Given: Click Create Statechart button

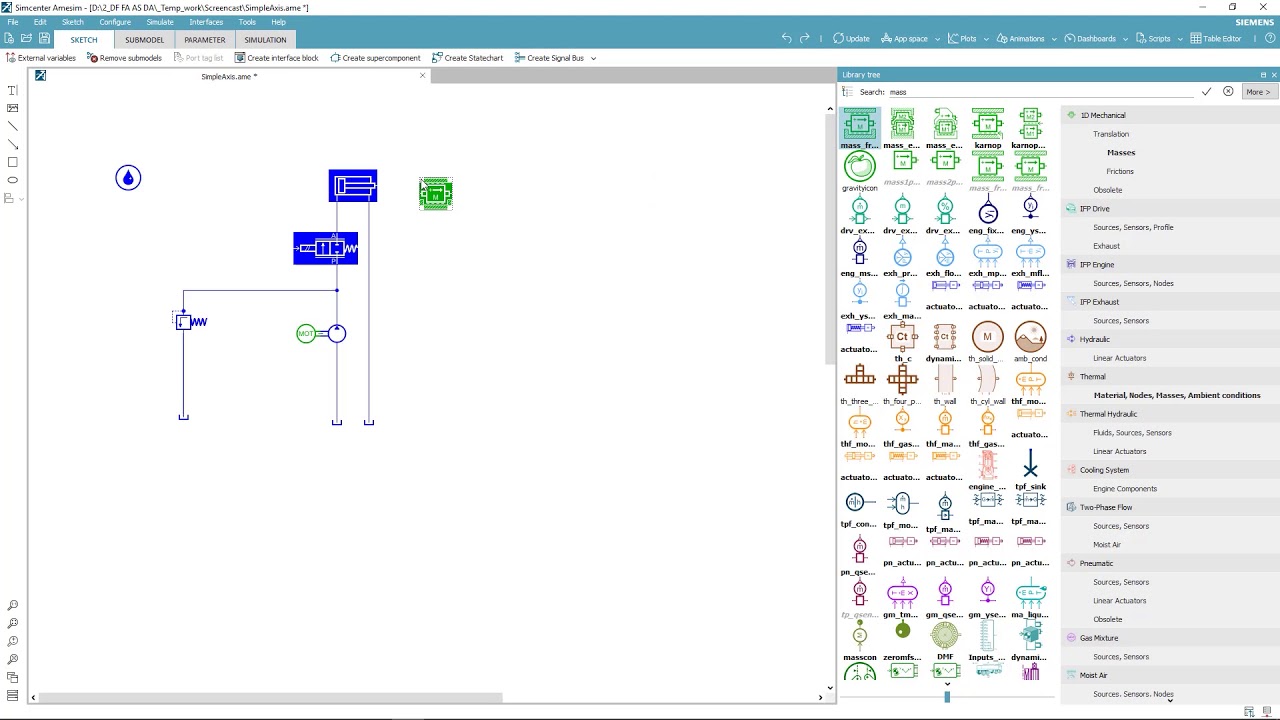Looking at the screenshot, I should click(x=467, y=58).
